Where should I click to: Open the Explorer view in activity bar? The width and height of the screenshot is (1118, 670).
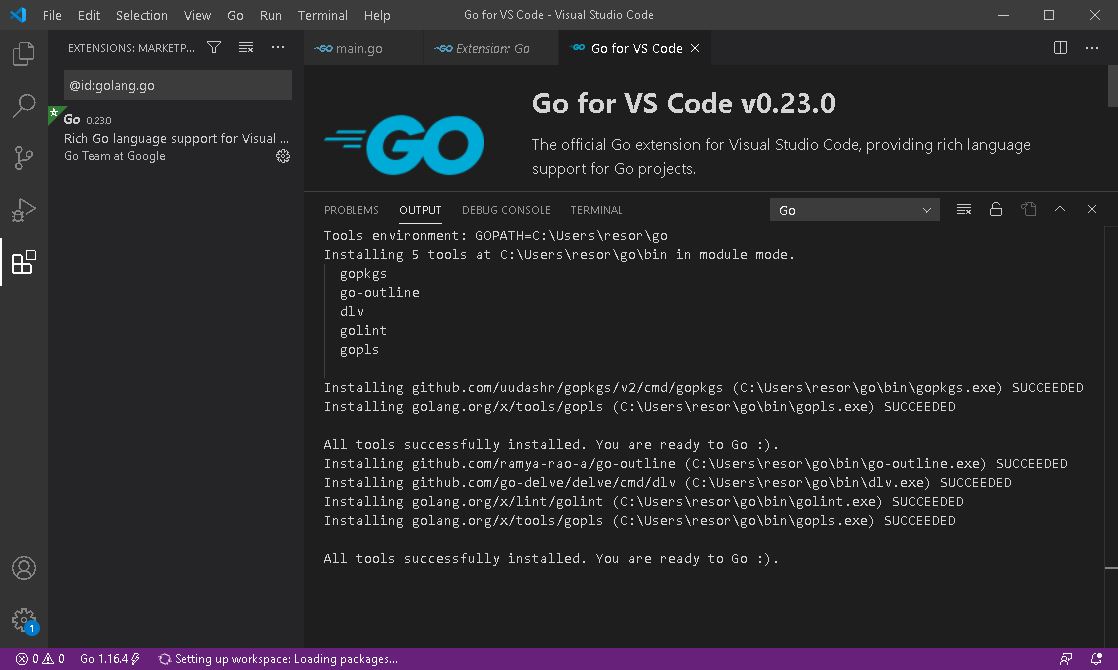point(24,53)
